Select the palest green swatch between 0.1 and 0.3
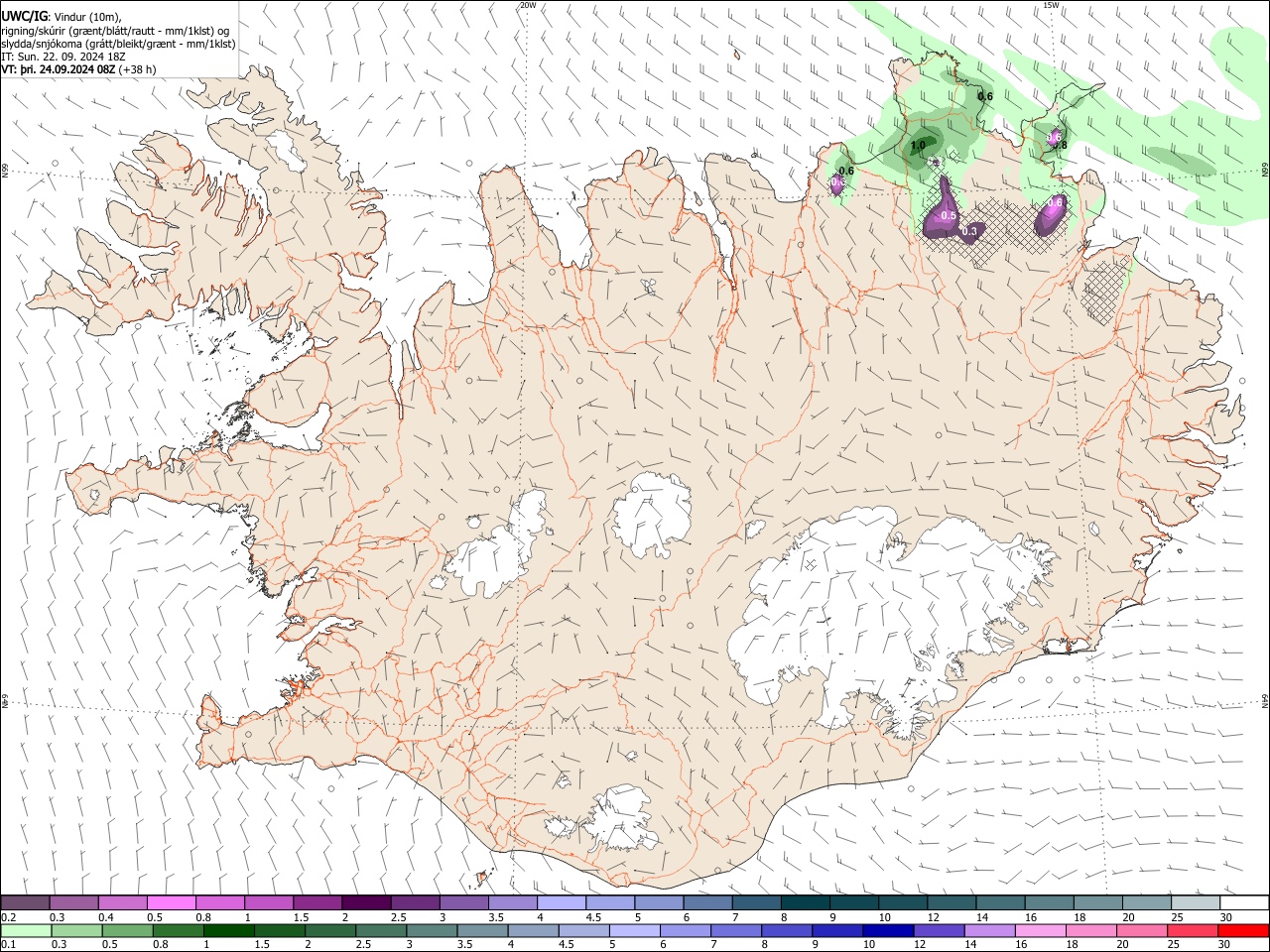Image resolution: width=1270 pixels, height=952 pixels. click(26, 930)
